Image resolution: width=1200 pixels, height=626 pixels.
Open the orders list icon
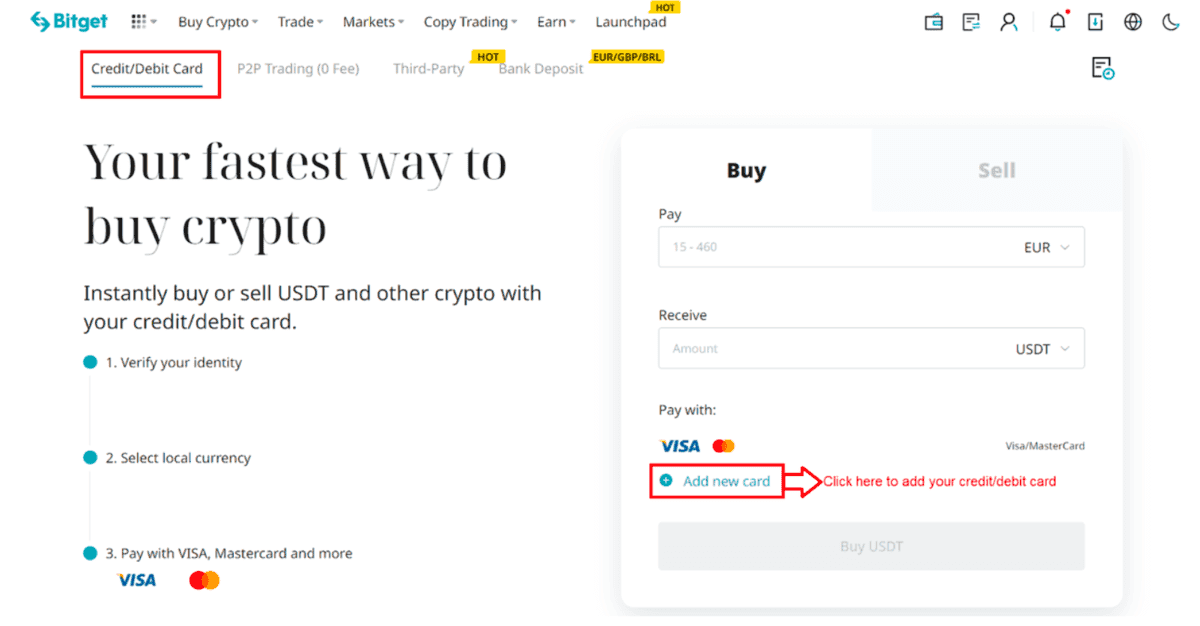[x=971, y=22]
